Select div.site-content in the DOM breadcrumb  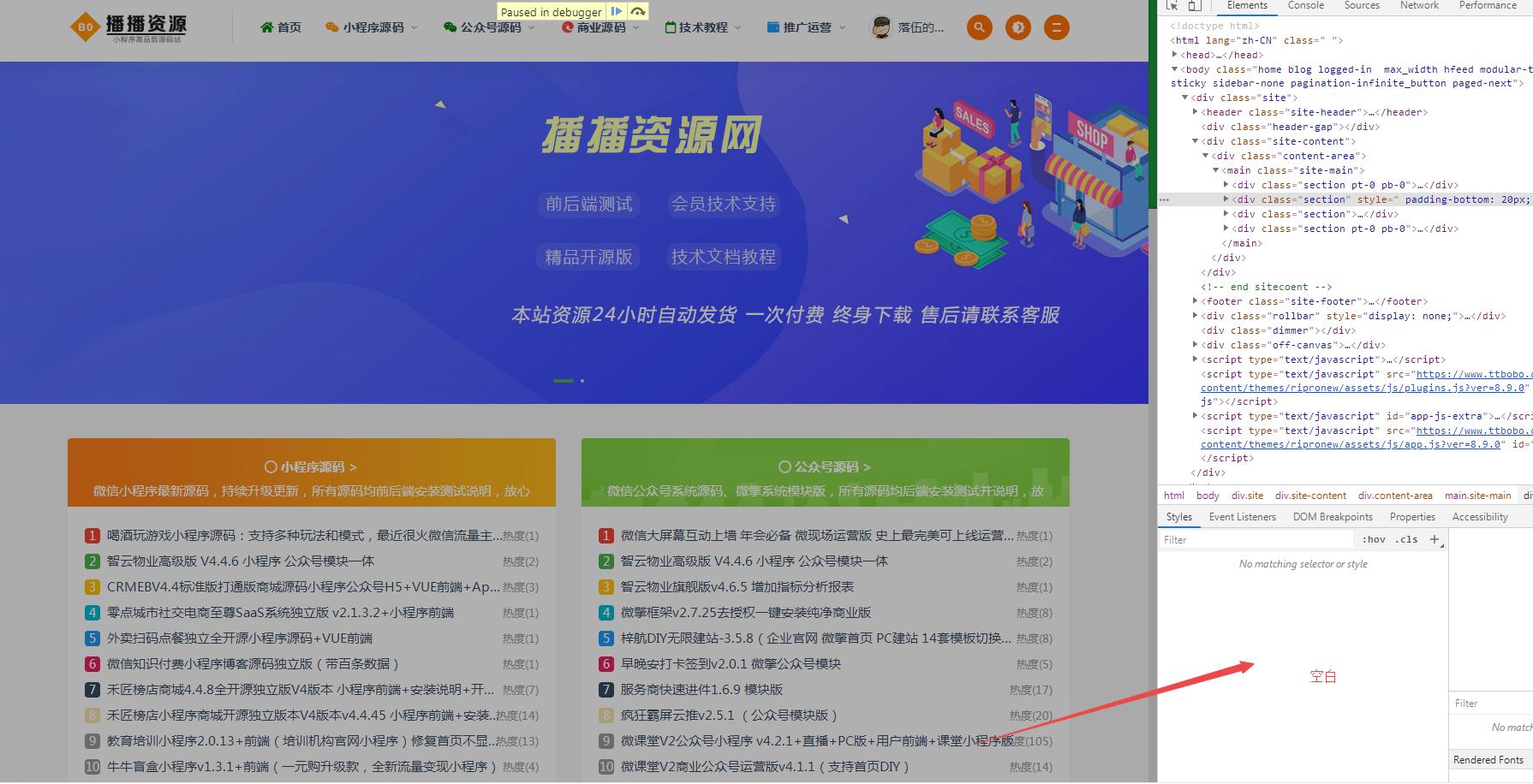pyautogui.click(x=1310, y=496)
